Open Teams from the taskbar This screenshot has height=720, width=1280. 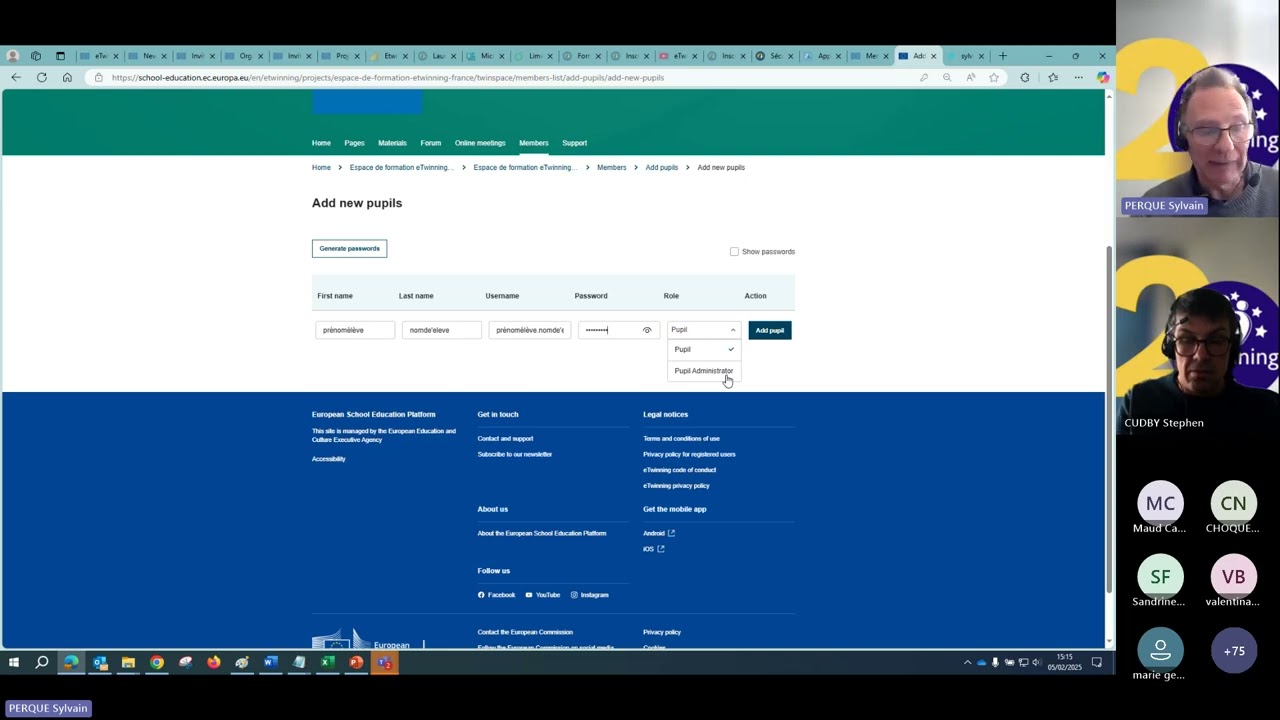pos(384,662)
